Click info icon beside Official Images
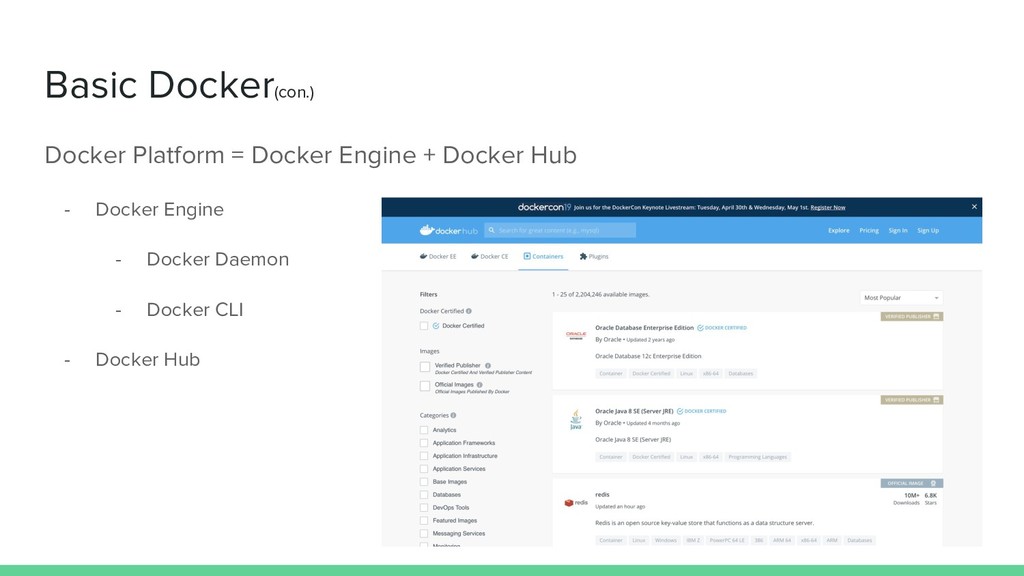Viewport: 1024px width, 576px height. point(479,385)
